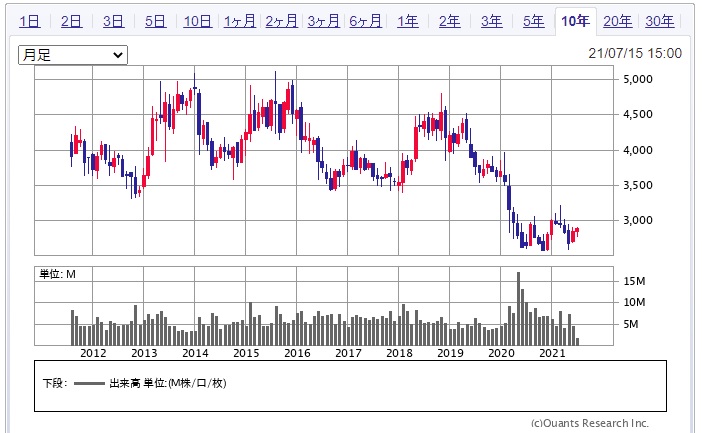Click the 2015 year axis label
Viewport: 702px width, 433px height.
coord(246,353)
